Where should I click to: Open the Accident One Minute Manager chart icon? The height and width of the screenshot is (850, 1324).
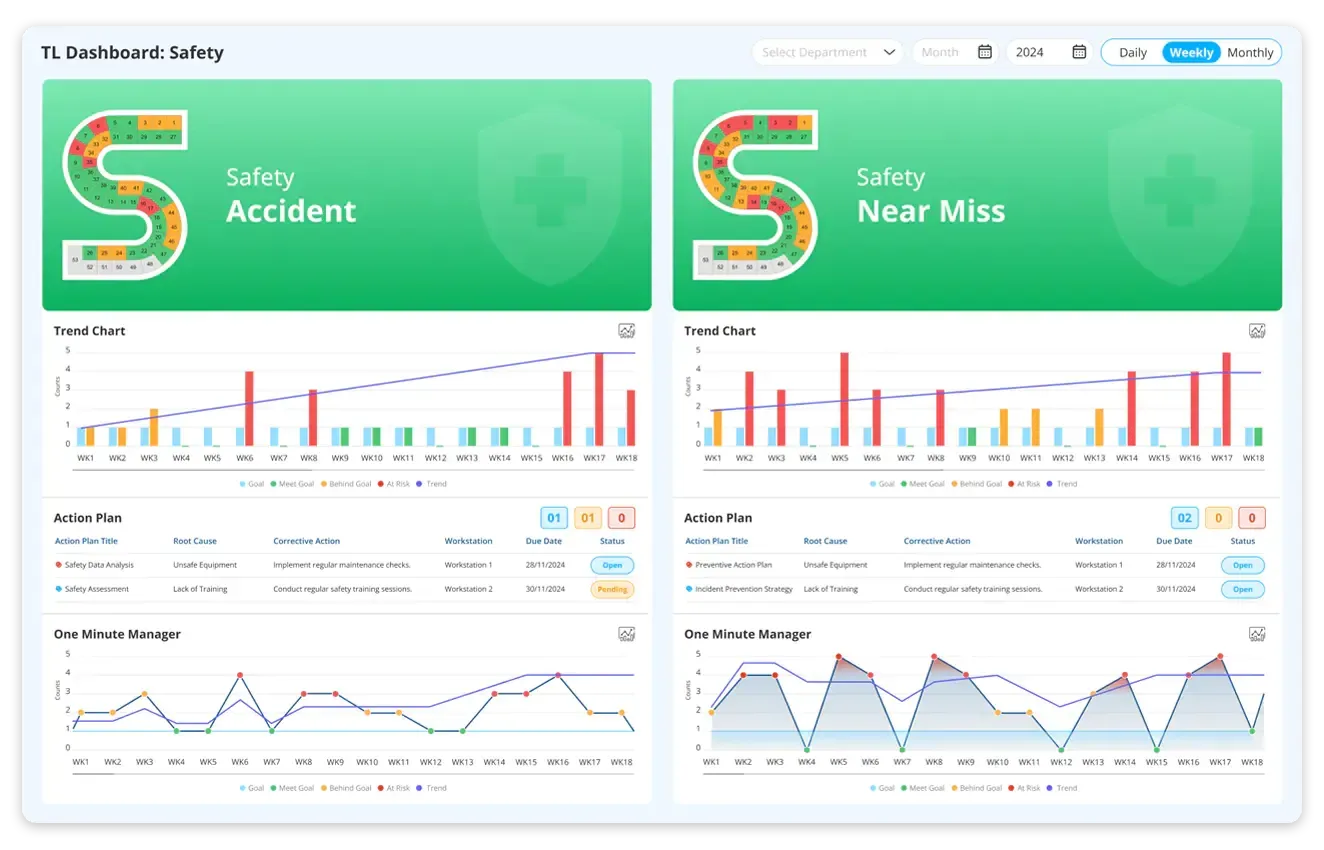point(626,633)
